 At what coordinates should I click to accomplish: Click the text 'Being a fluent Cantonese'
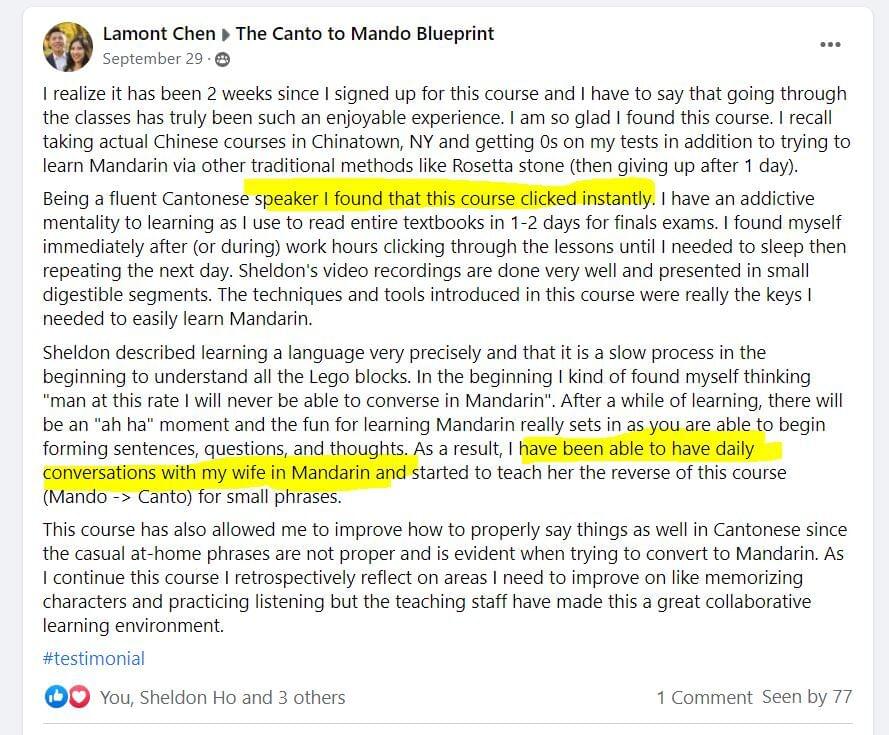click(146, 198)
